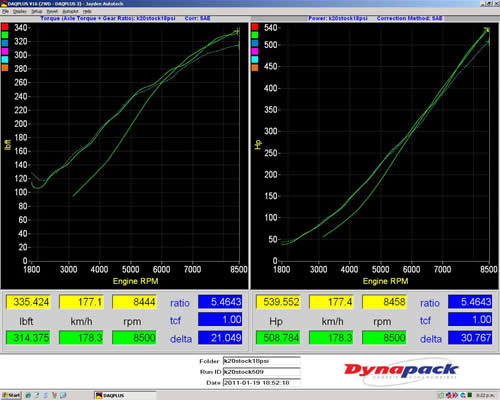Click green 178.3 km/h in power panel
Viewport: 500px width, 400px height.
click(331, 338)
